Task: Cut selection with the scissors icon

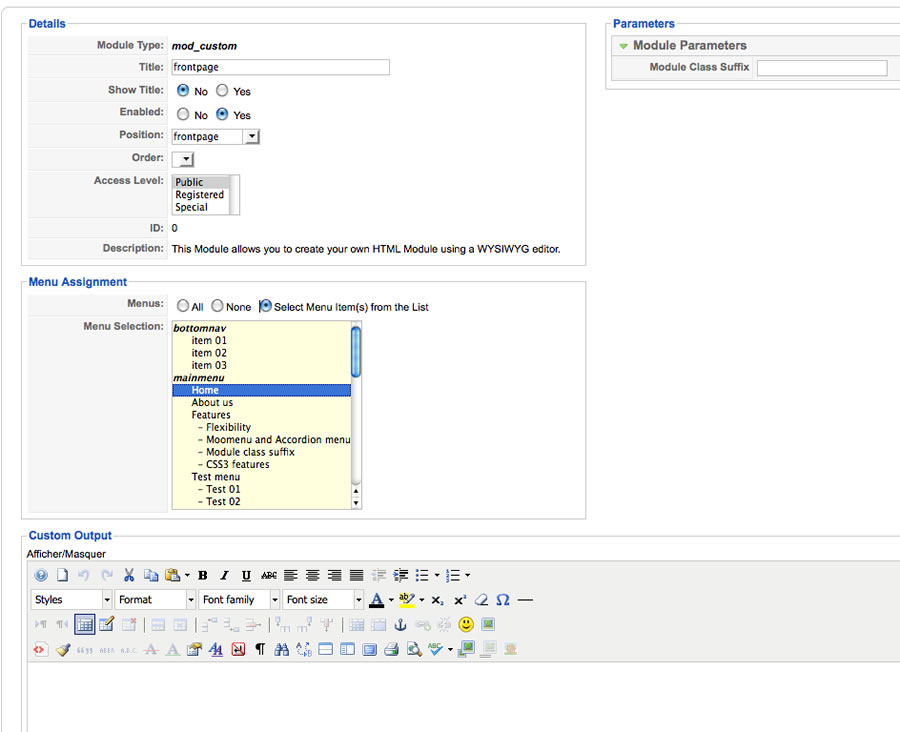Action: coord(129,575)
